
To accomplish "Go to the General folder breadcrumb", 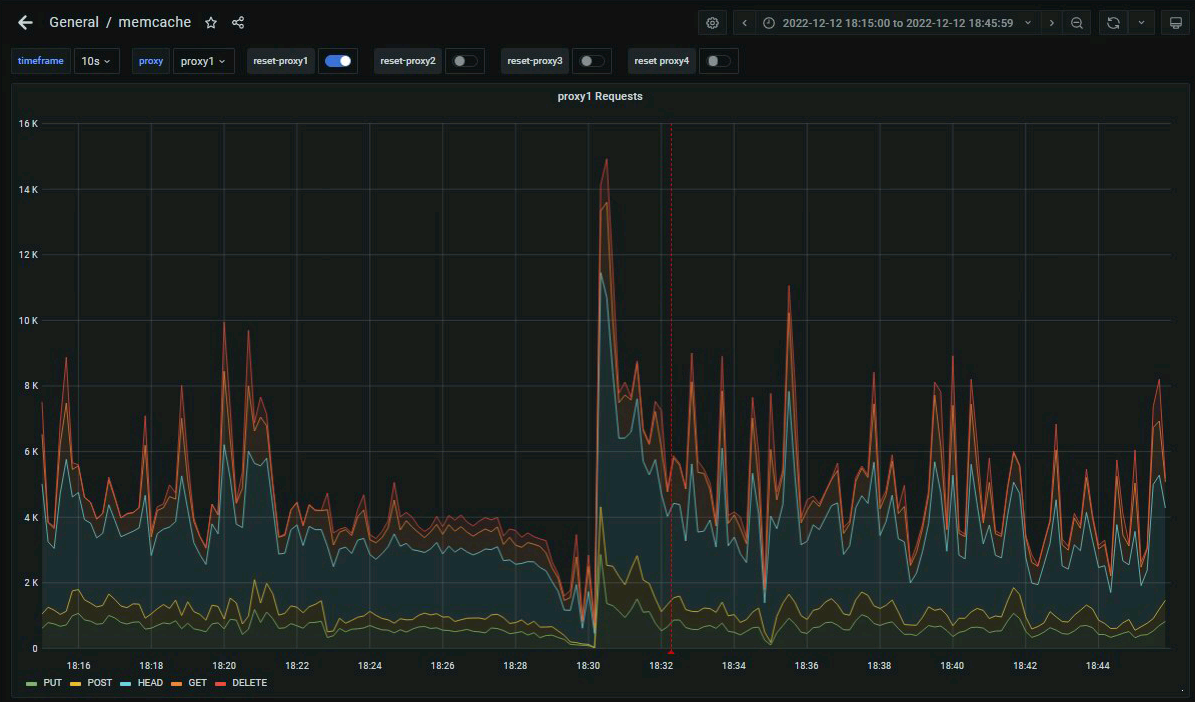I will [74, 22].
